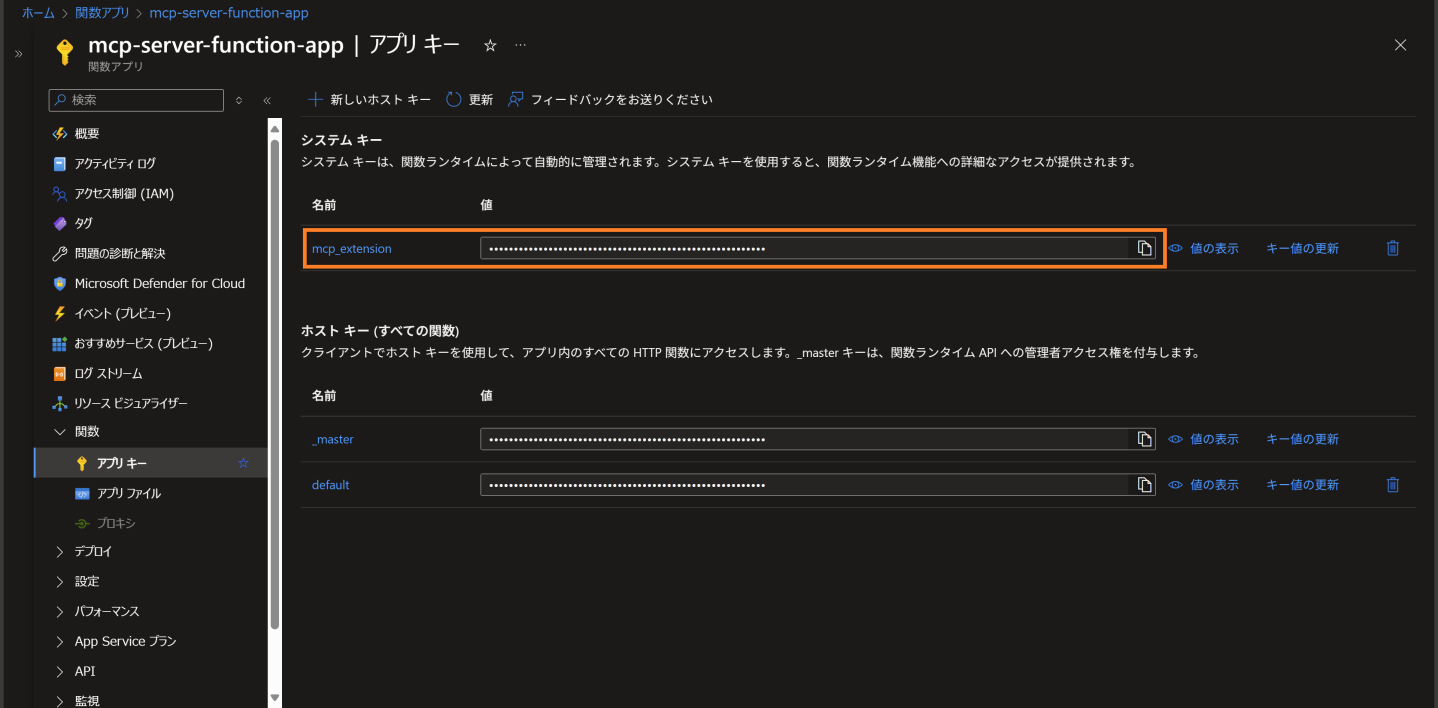This screenshot has height=708, width=1438.
Task: Click the タグ tag icon
Action: point(59,223)
